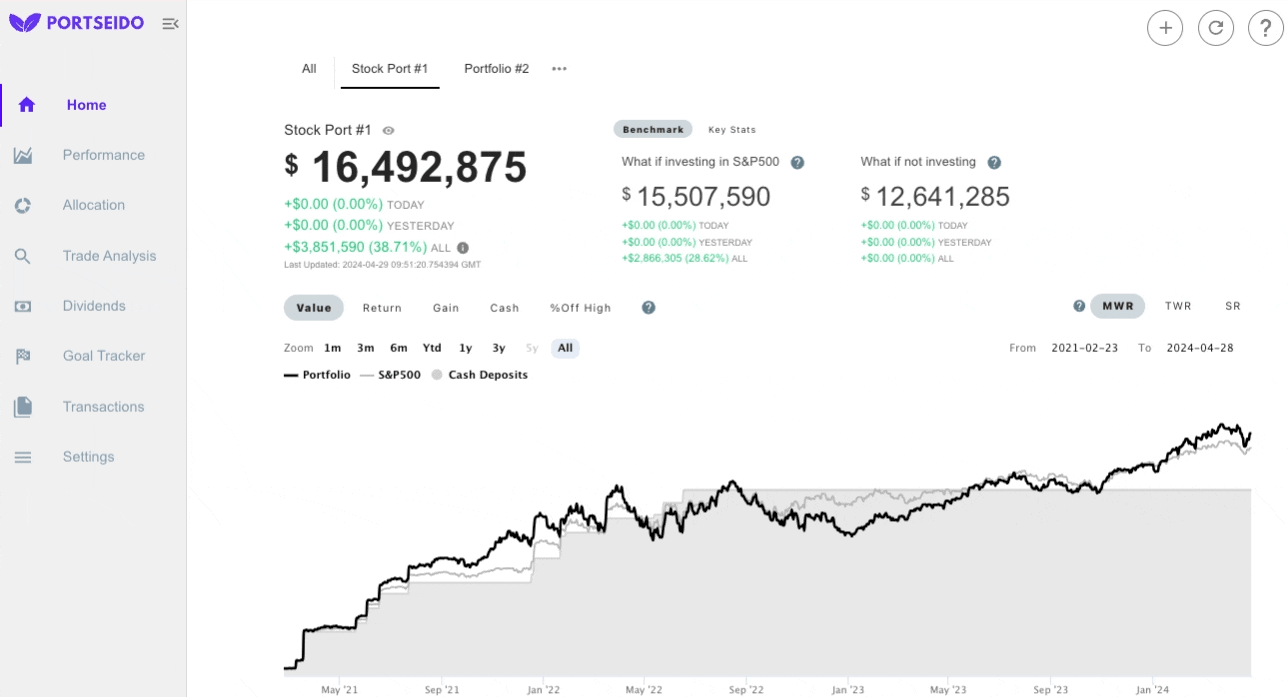Toggle visibility of Stock Port #1 value
Image resolution: width=1288 pixels, height=697 pixels.
click(388, 130)
